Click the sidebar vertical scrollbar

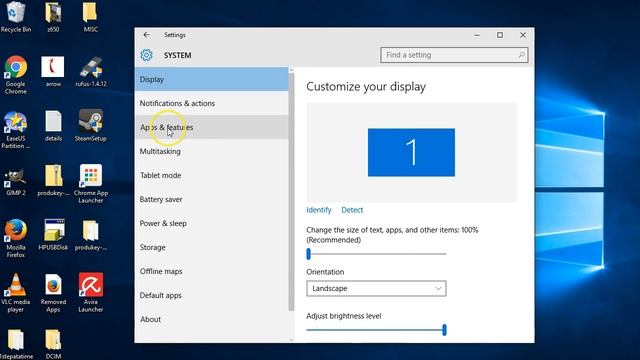(291, 192)
